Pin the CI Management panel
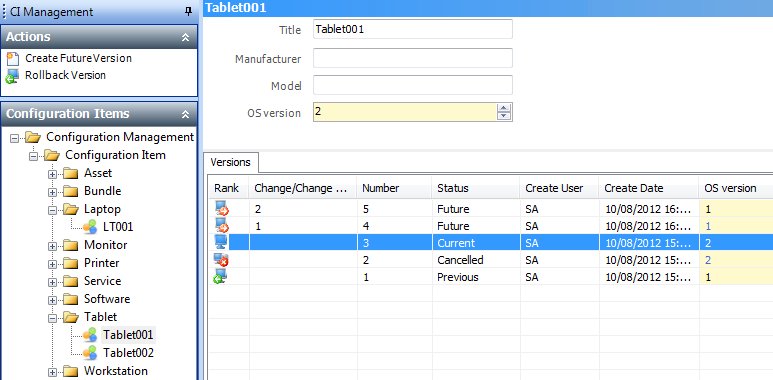Viewport: 773px width, 380px height. pos(188,11)
